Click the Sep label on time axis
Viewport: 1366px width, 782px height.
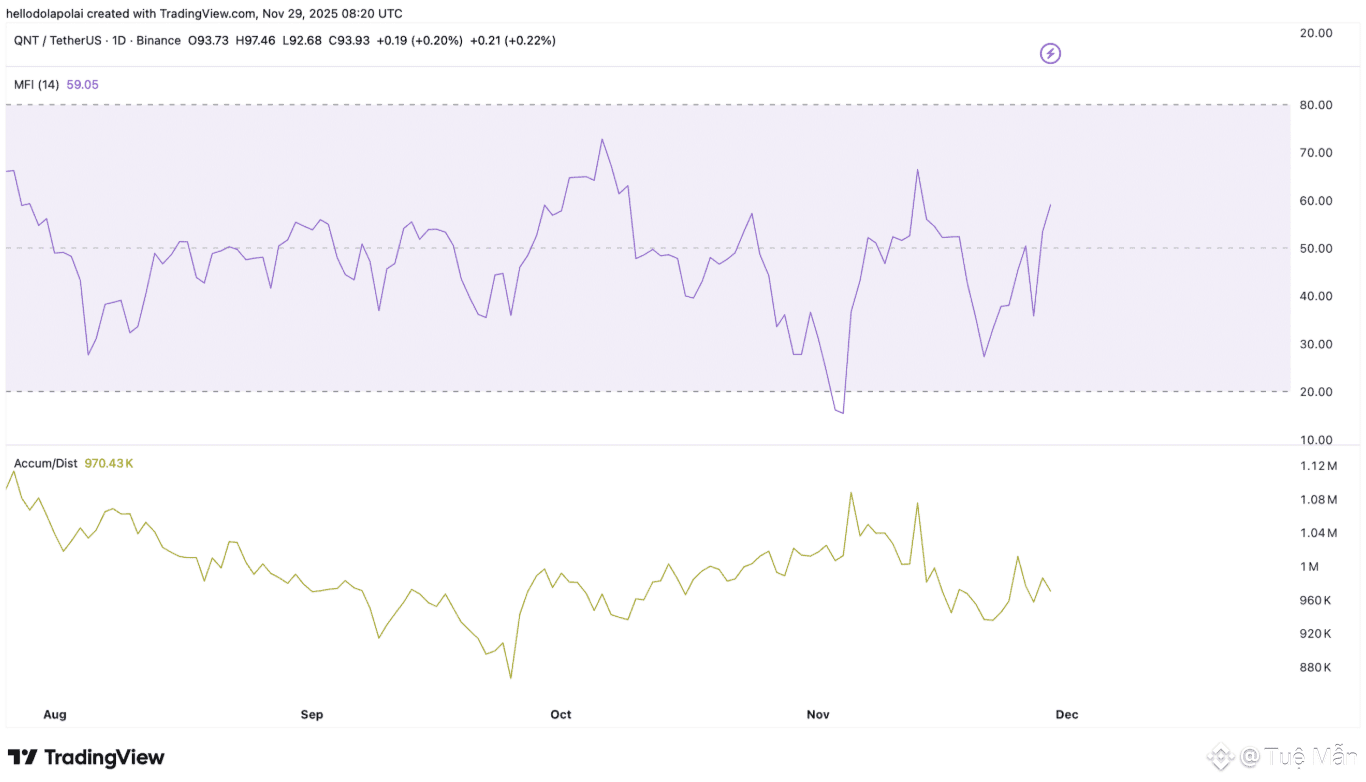tap(312, 715)
